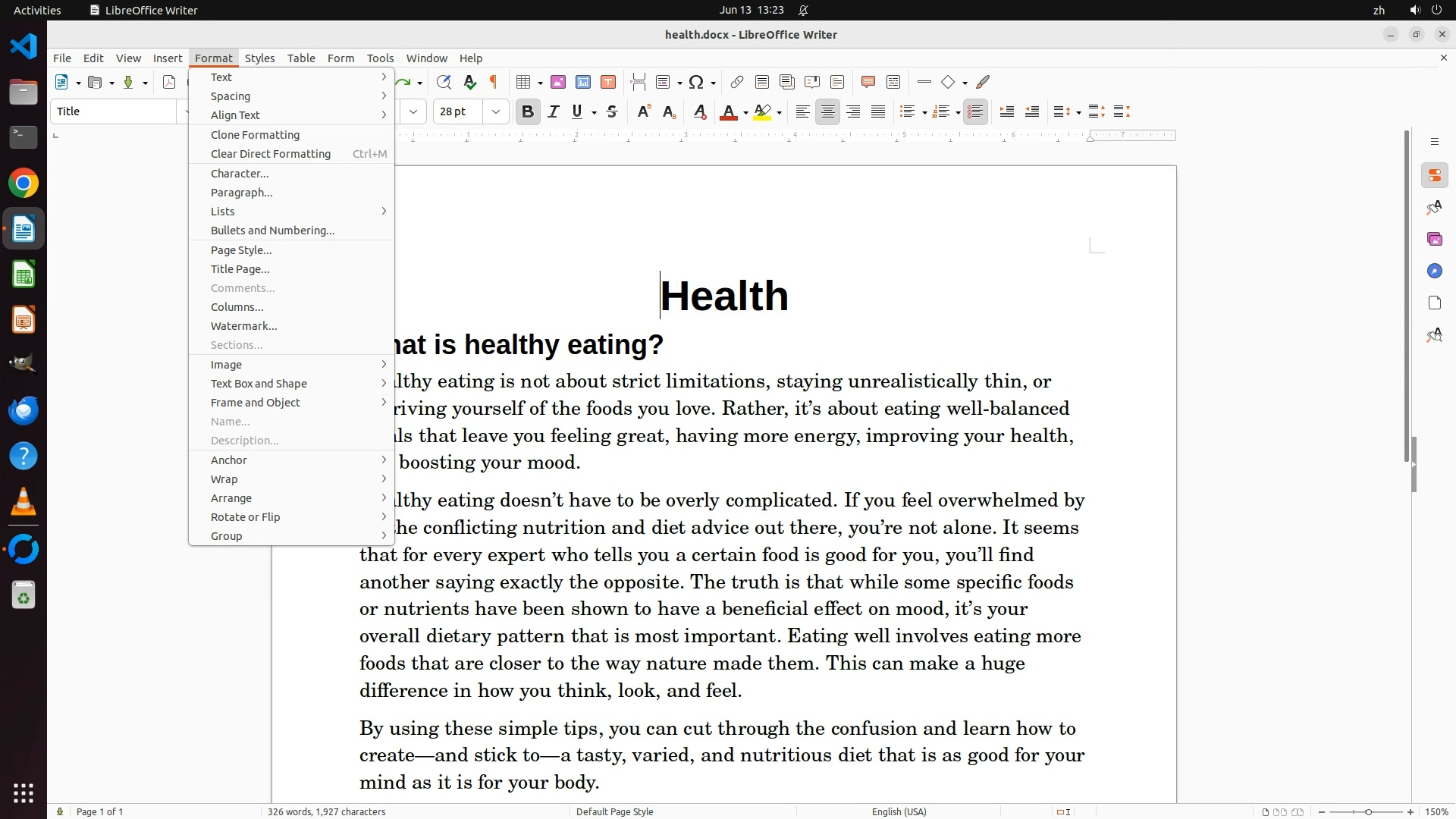Click the yellow highlighting color button
The image size is (1456, 819).
763,112
